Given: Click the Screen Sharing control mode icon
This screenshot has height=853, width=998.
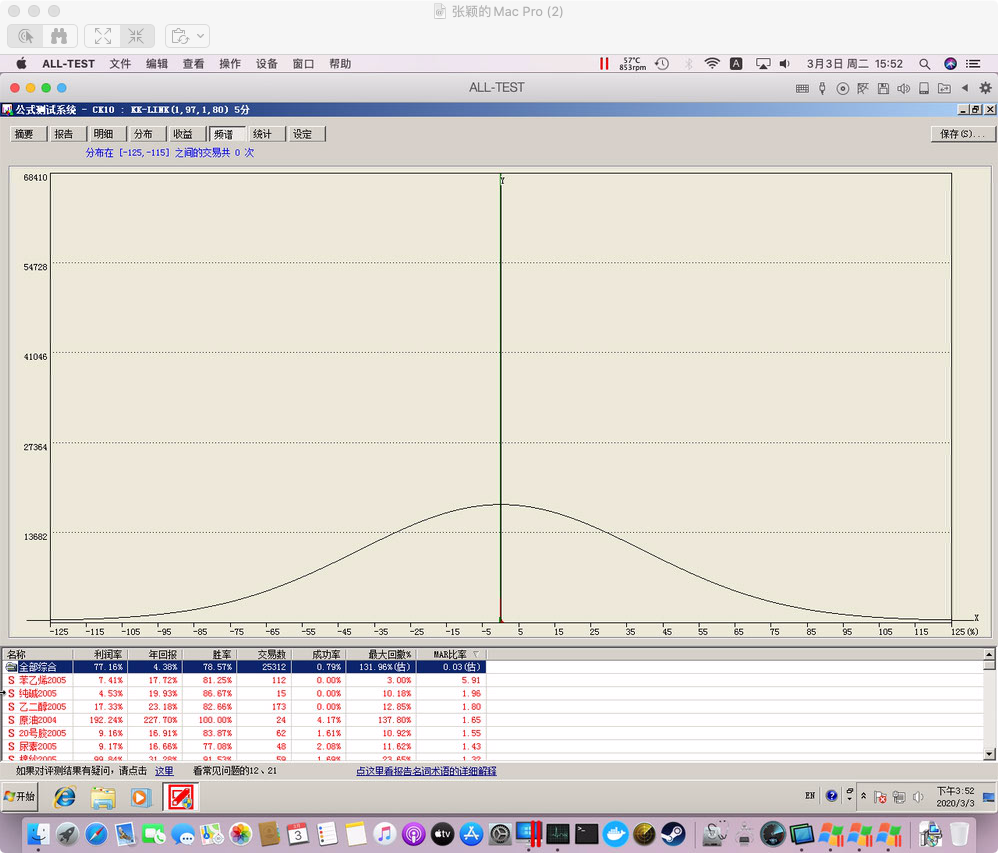Looking at the screenshot, I should [x=25, y=36].
